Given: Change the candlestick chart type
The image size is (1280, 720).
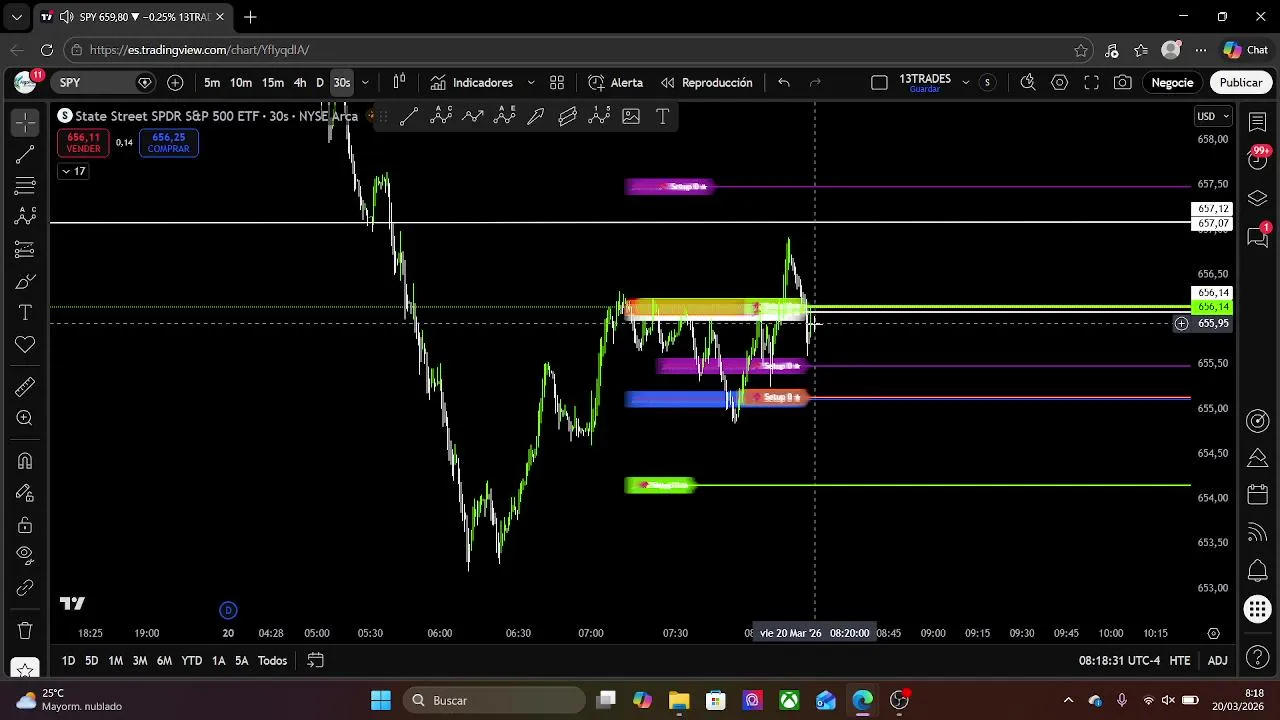Looking at the screenshot, I should coord(399,83).
